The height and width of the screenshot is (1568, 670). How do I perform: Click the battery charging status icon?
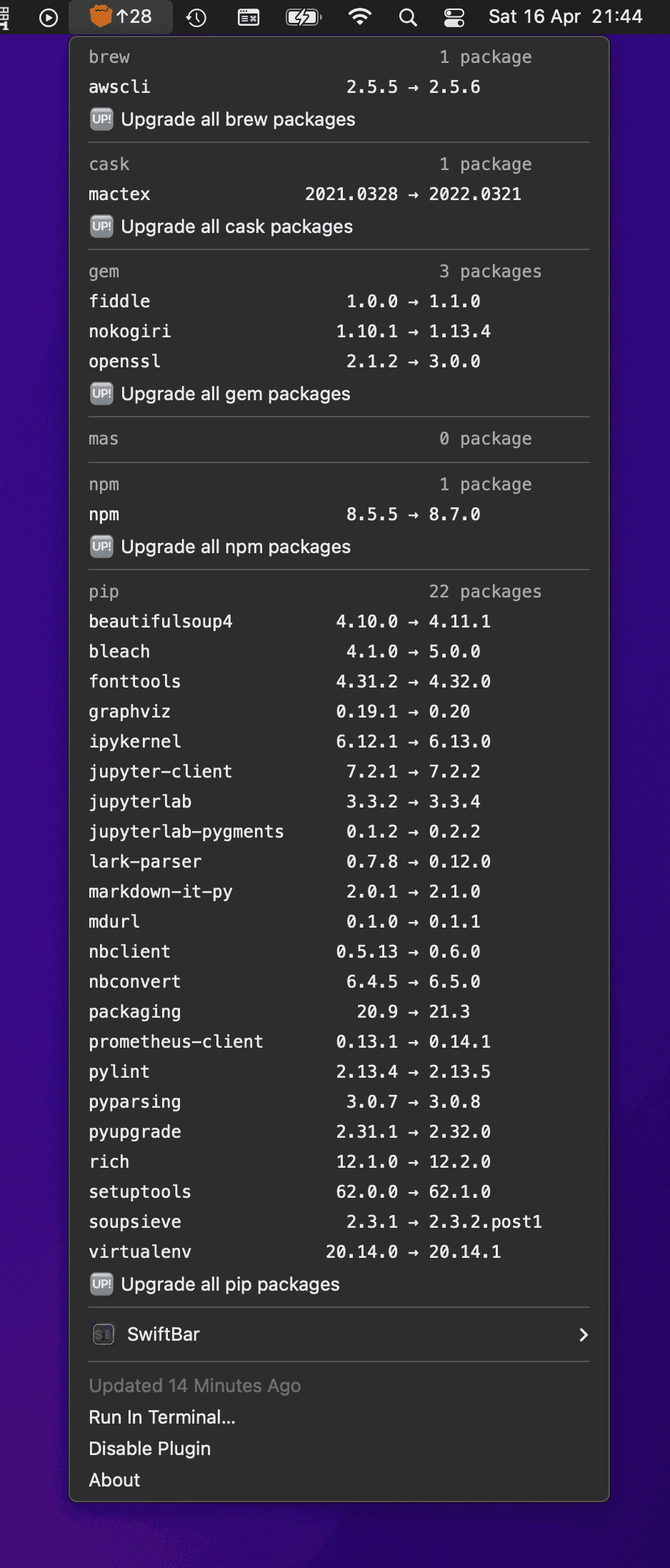[304, 17]
